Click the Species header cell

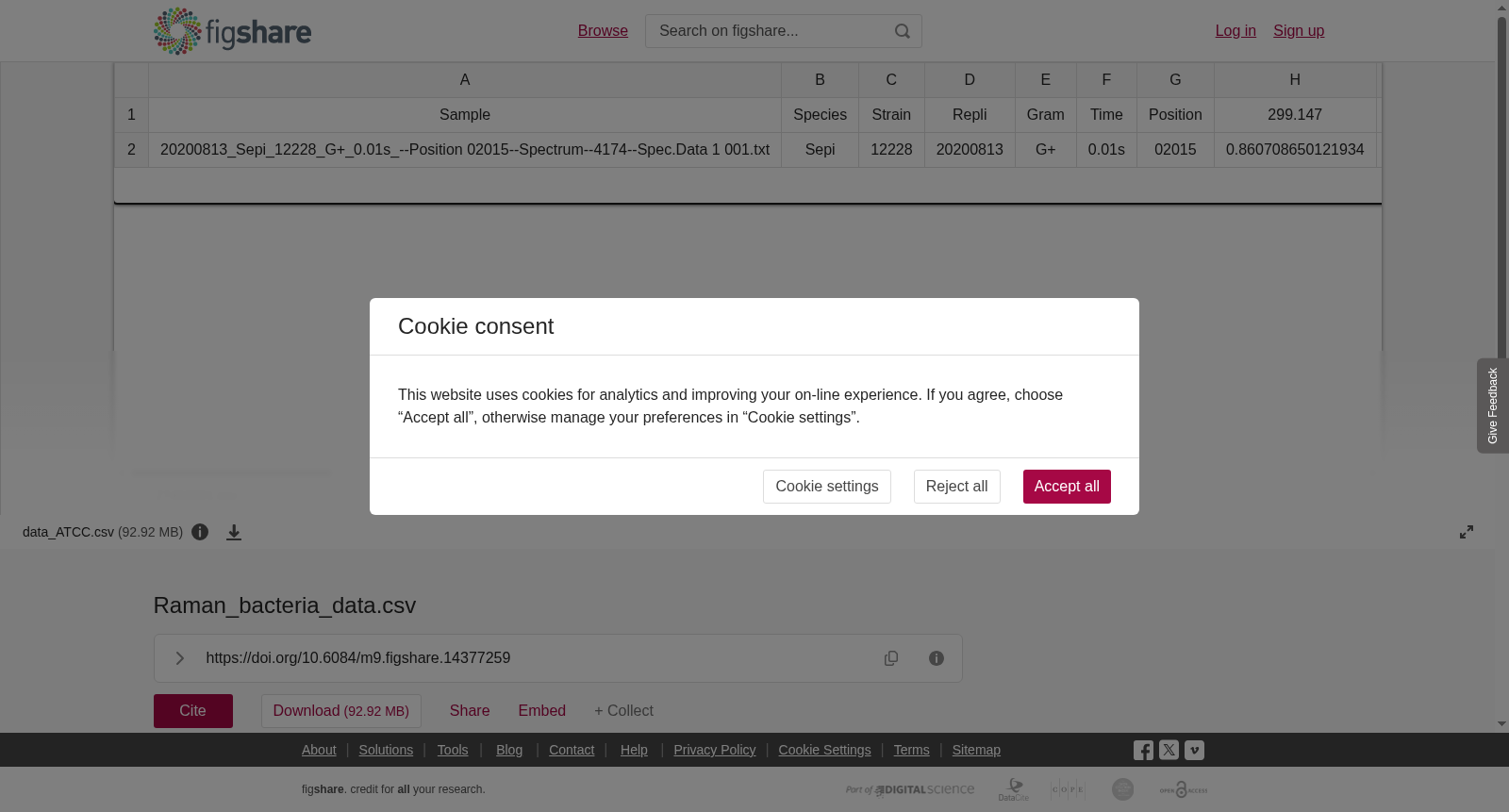click(820, 115)
